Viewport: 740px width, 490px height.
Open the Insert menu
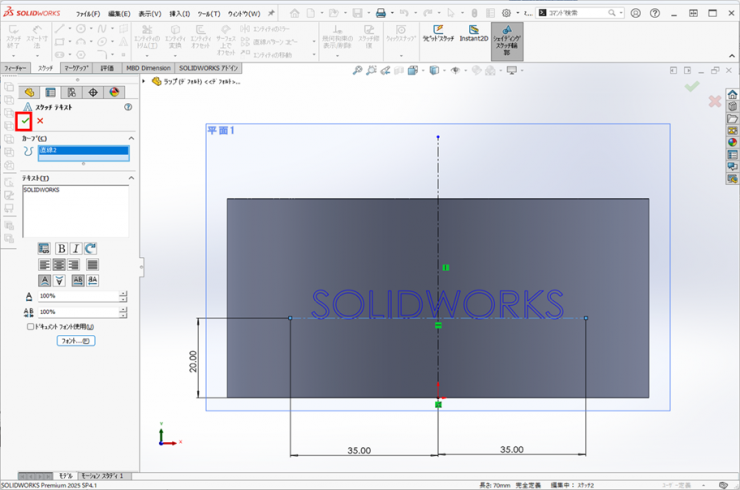point(179,14)
